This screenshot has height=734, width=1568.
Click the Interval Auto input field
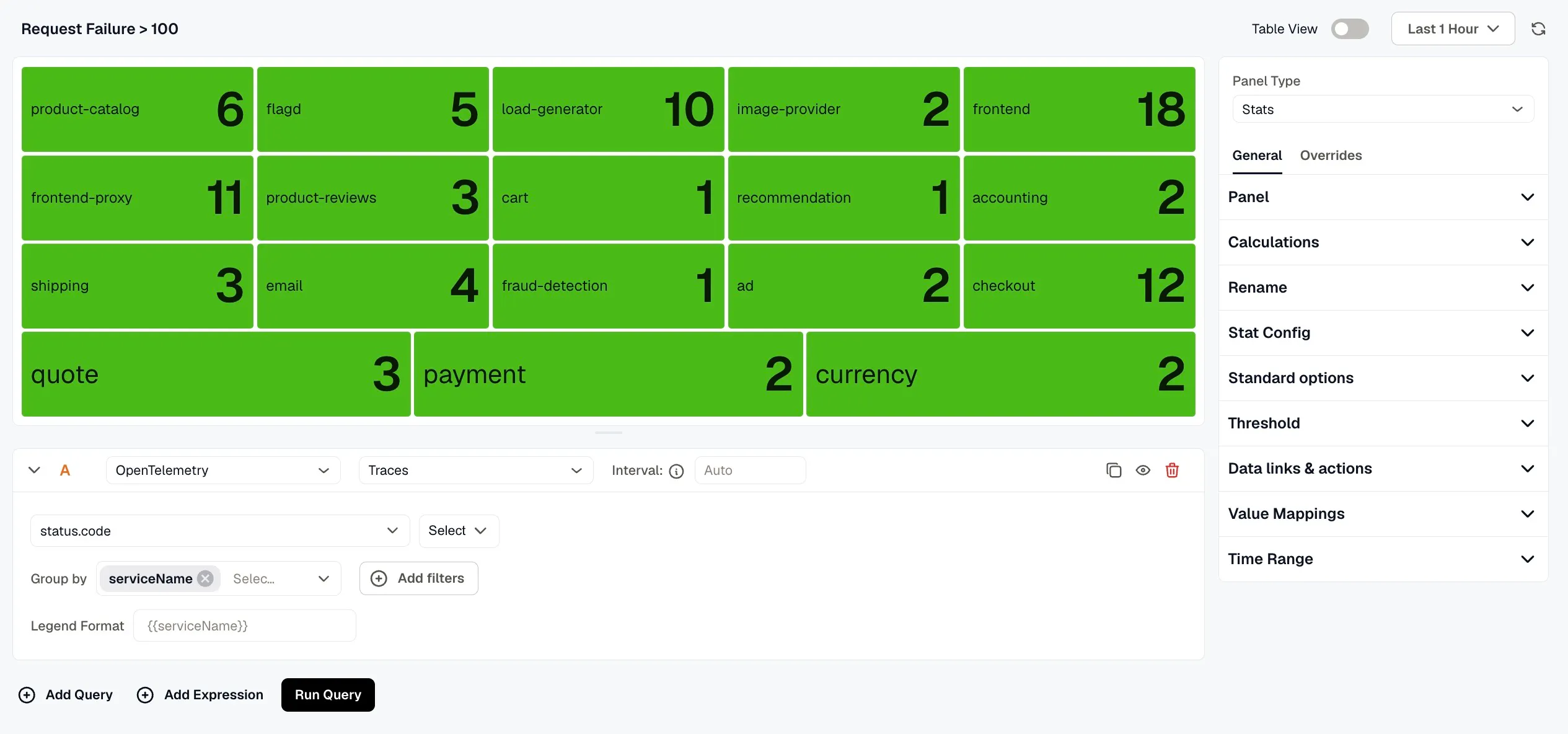[750, 471]
